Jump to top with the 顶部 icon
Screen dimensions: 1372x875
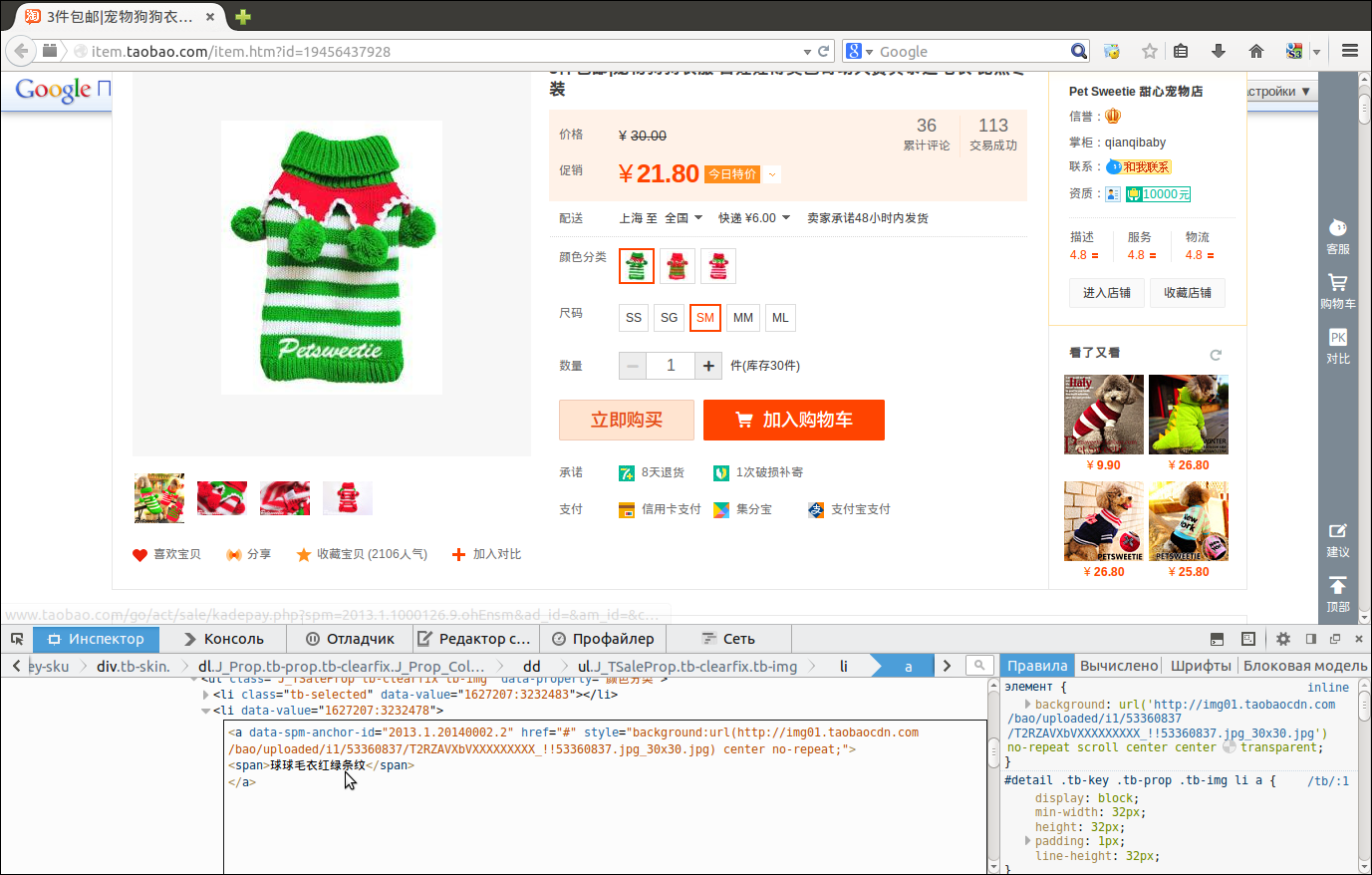point(1338,594)
